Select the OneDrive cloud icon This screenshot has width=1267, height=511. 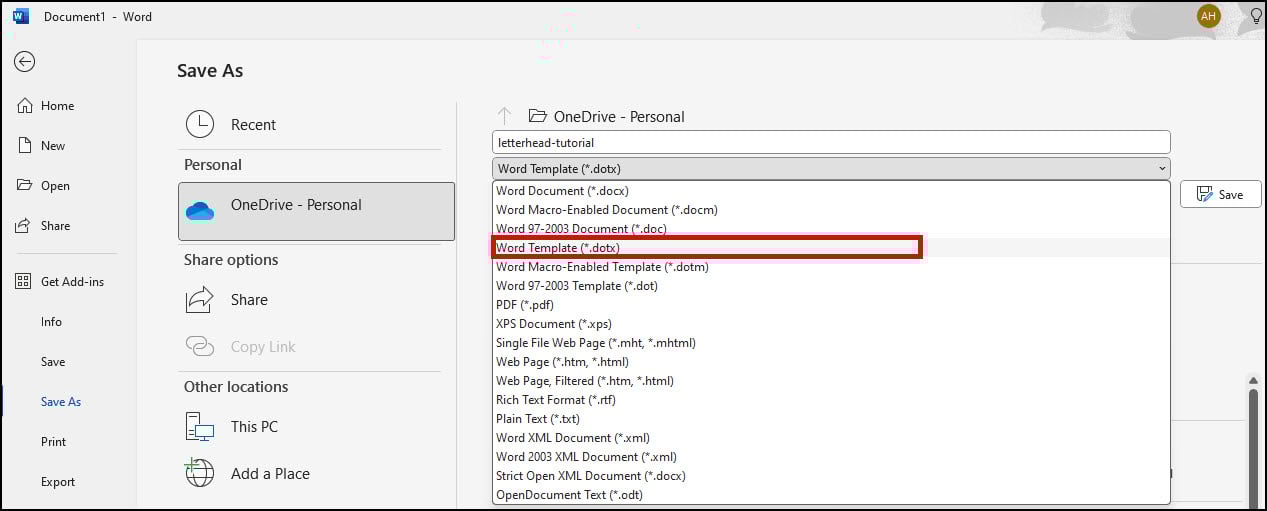(200, 210)
